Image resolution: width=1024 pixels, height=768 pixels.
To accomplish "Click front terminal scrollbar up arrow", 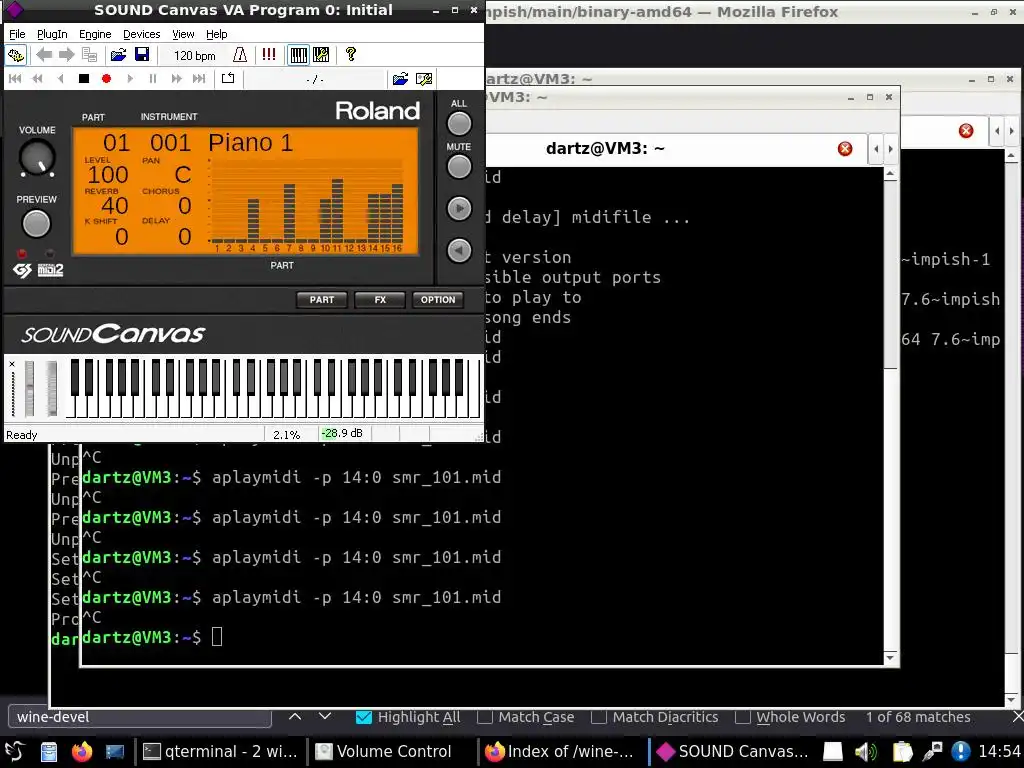I will coord(890,174).
